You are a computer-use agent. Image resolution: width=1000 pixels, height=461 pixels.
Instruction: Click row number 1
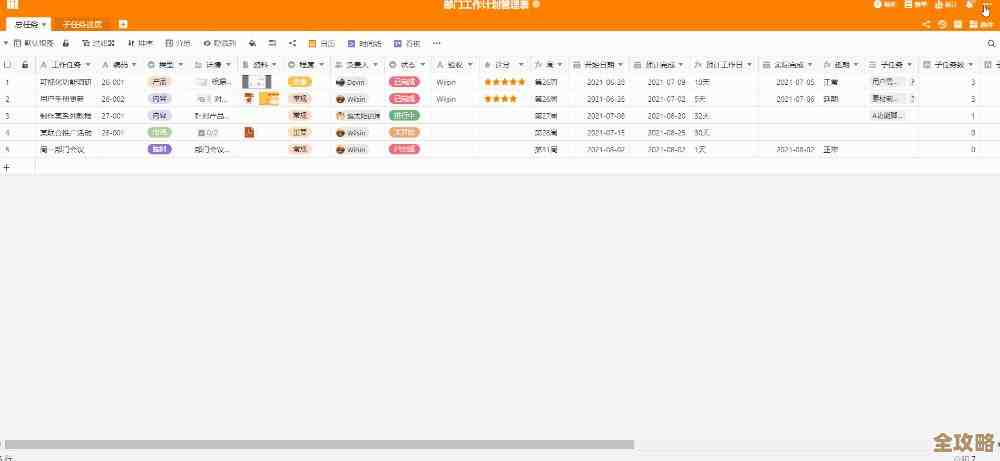(x=7, y=82)
